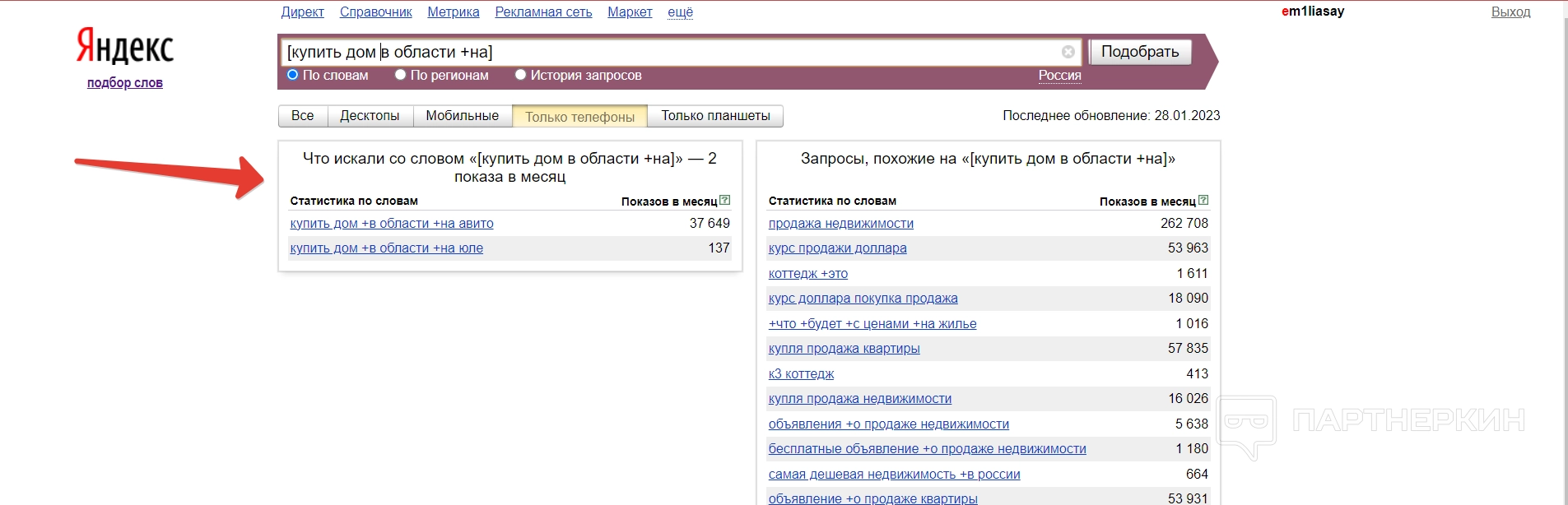Image resolution: width=1568 pixels, height=505 pixels.
Task: Click the '137' impressions value
Action: pyautogui.click(x=719, y=248)
